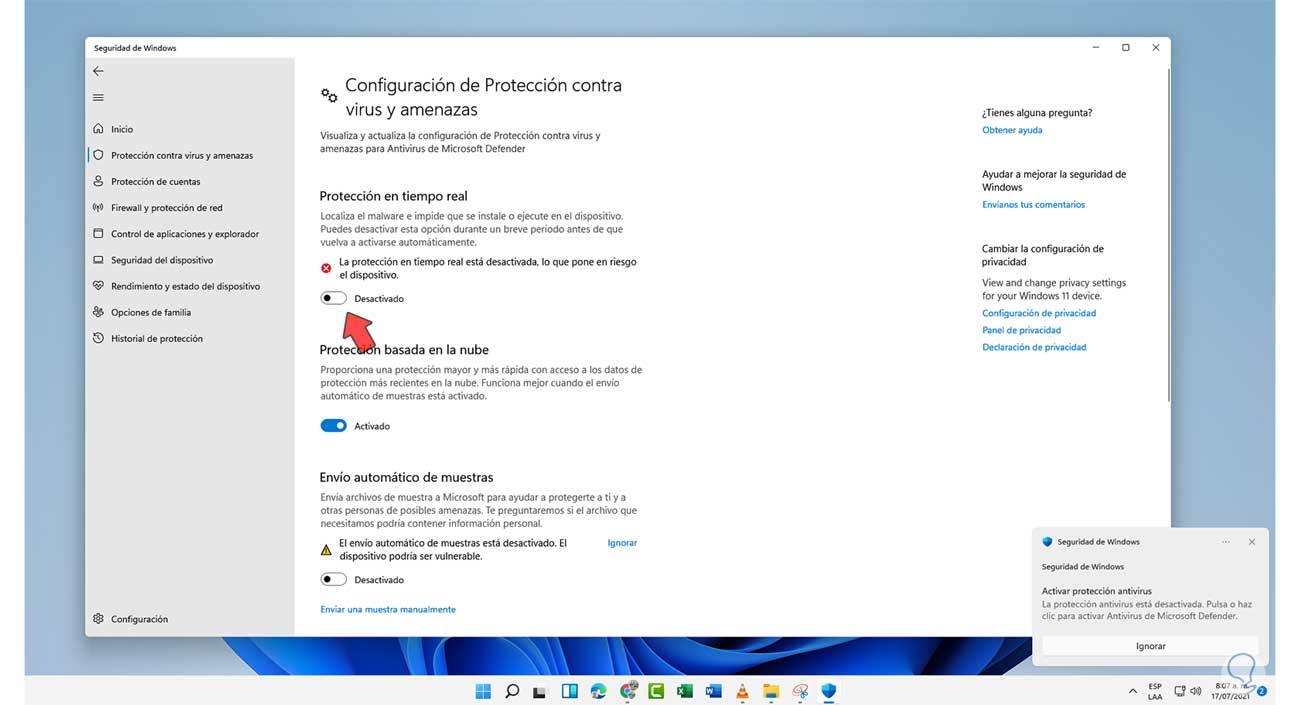This screenshot has width=1300, height=705.
Task: Open Seguridad del dispositivo
Action: click(x=162, y=260)
